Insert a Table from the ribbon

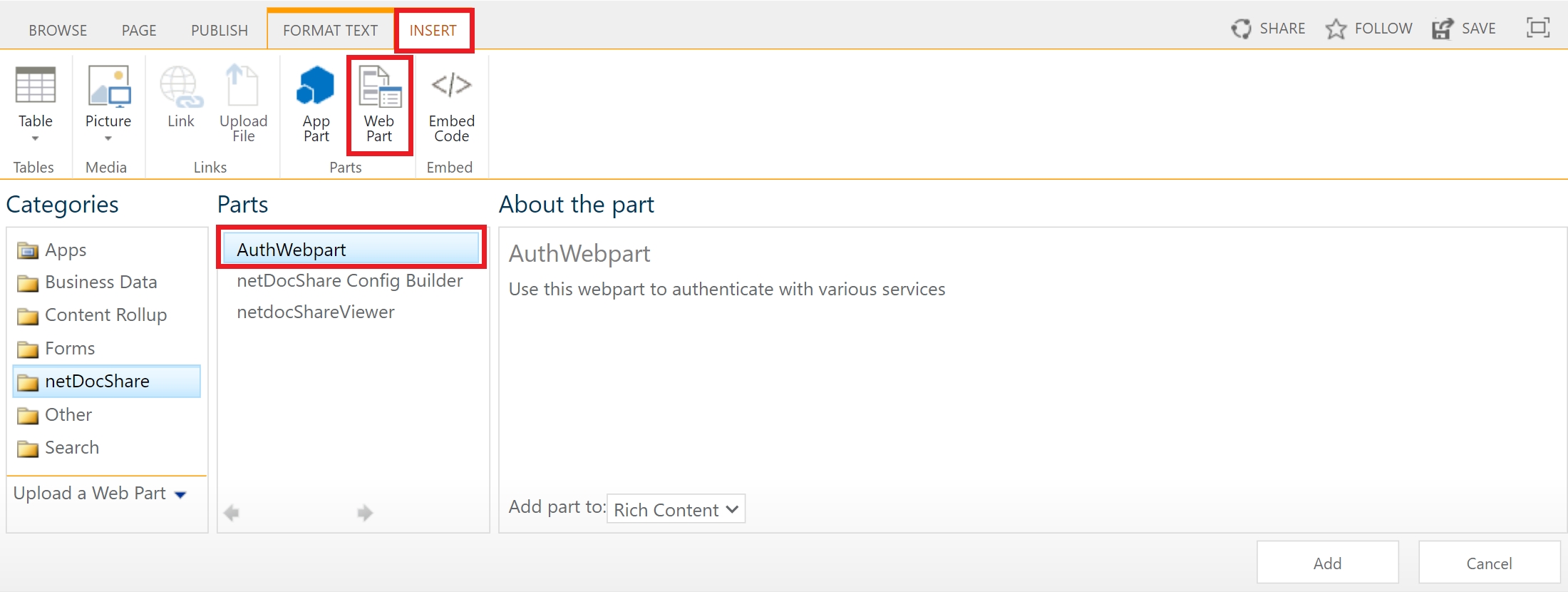pyautogui.click(x=36, y=102)
